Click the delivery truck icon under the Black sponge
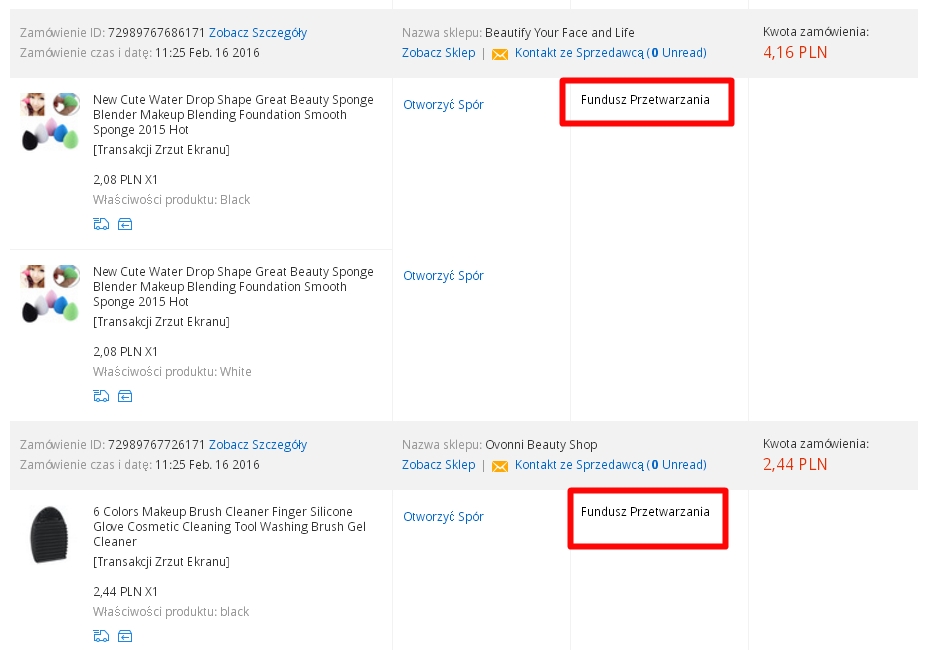928x650 pixels. coord(100,224)
